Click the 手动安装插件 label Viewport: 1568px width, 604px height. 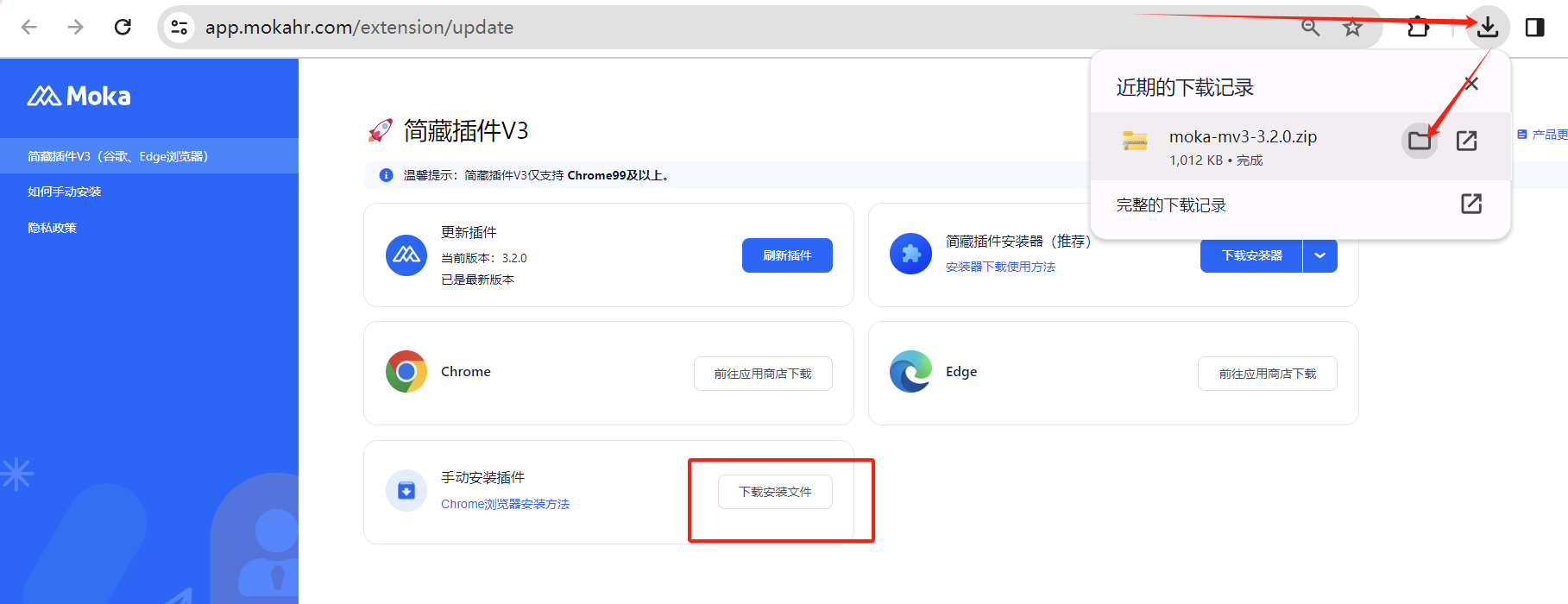tap(482, 477)
